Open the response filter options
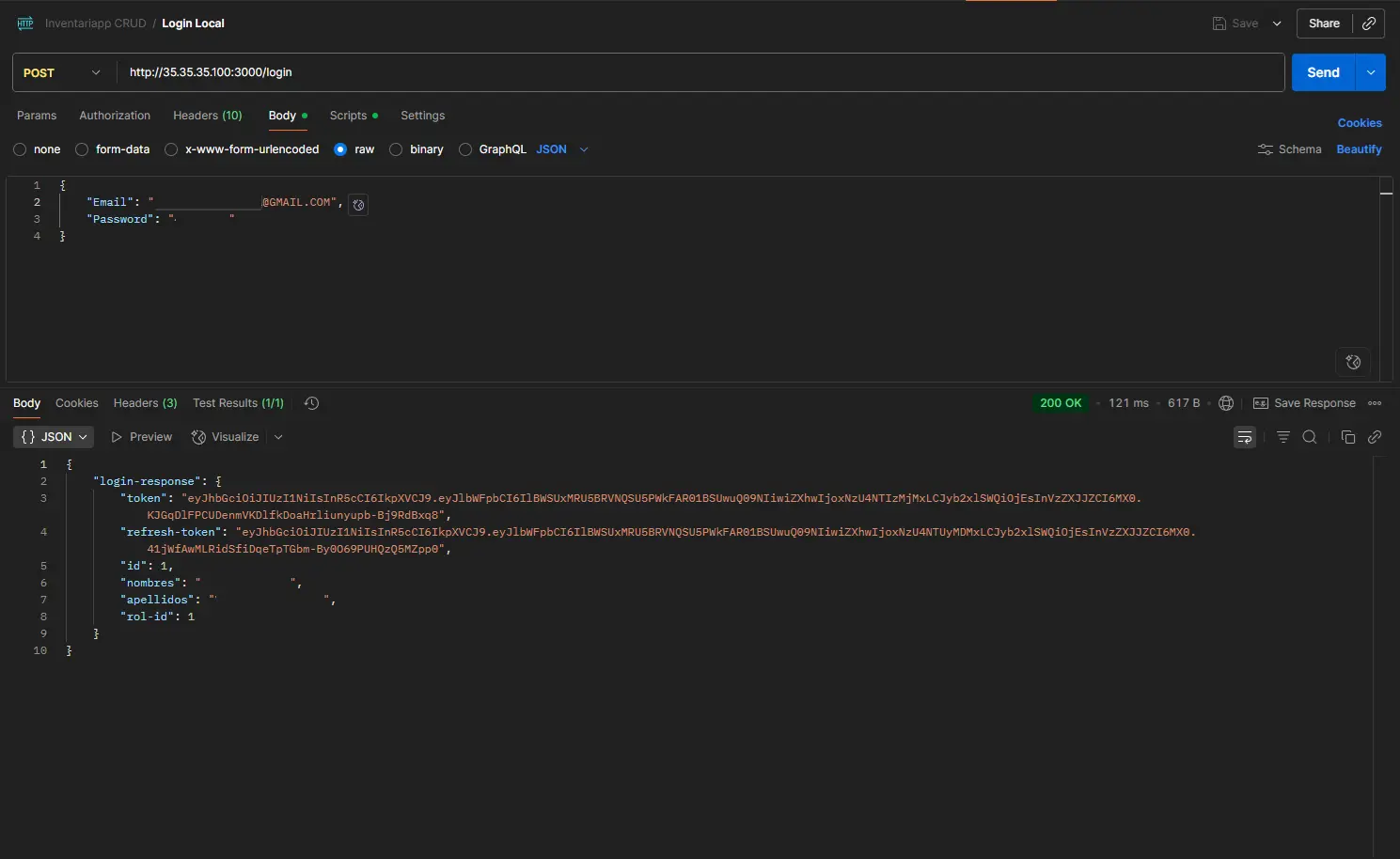Viewport: 1400px width, 859px height. 1283,436
